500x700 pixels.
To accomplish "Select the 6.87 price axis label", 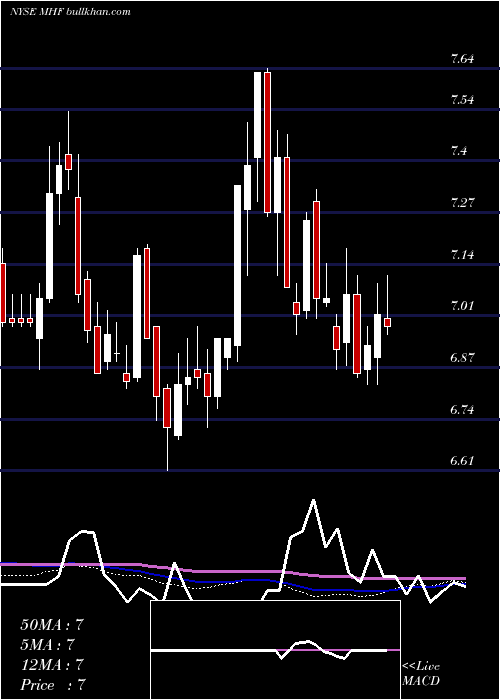I will click(462, 358).
